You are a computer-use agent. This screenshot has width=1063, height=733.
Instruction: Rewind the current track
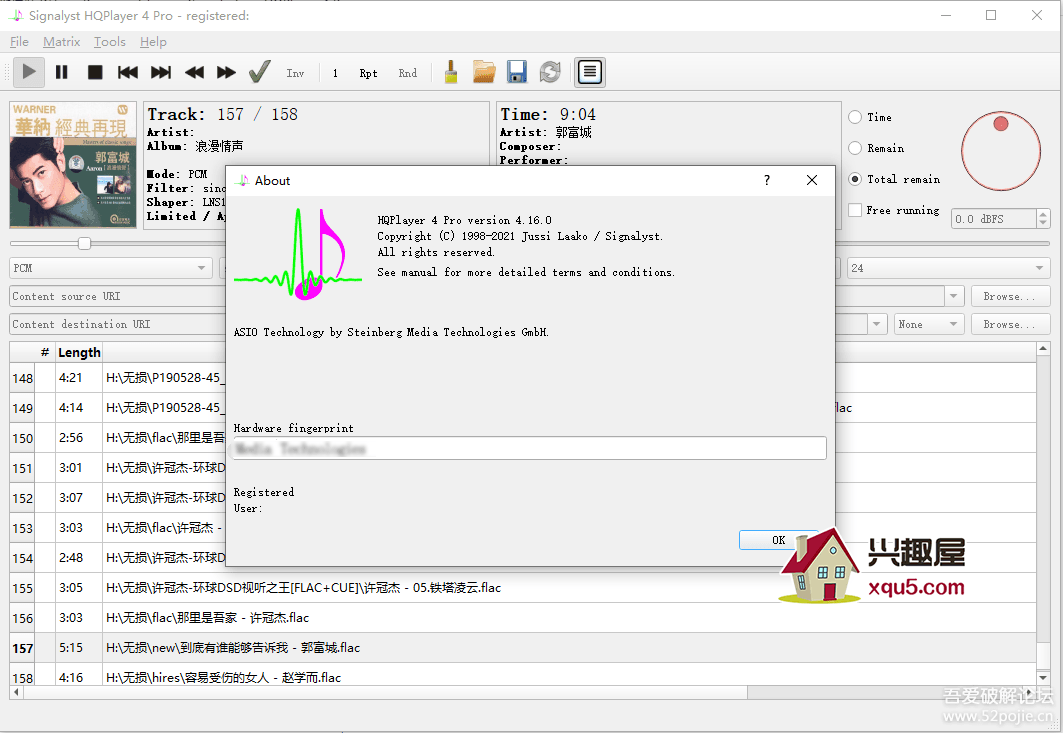point(194,72)
